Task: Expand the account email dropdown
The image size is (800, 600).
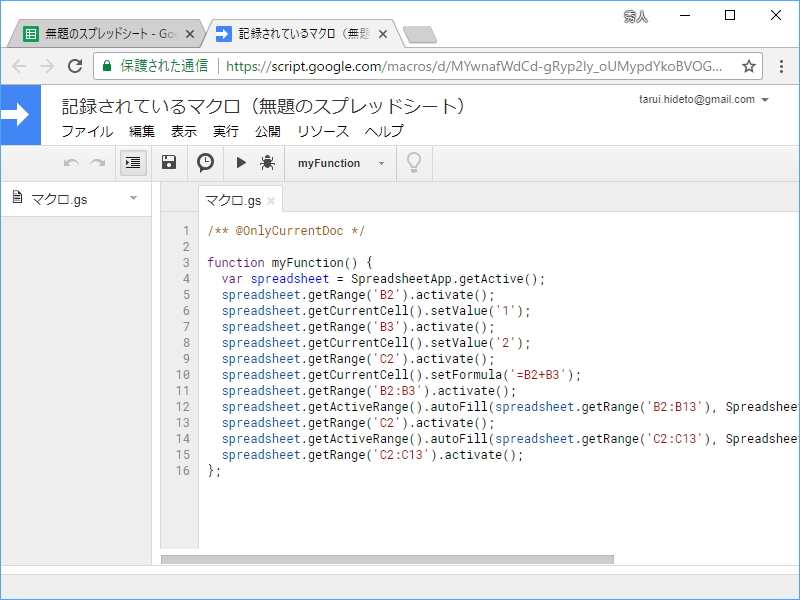Action: tap(765, 100)
